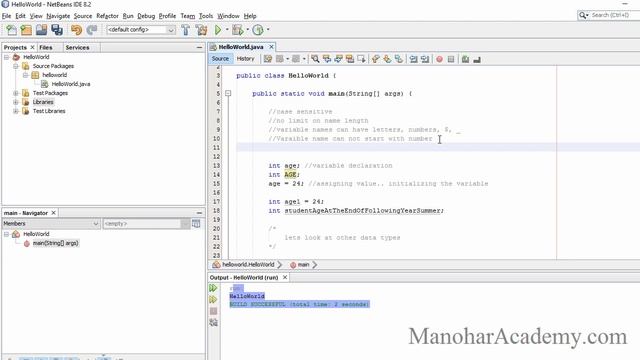Click the Undo toolbar icon
The width and height of the screenshot is (640, 360).
tap(76, 30)
